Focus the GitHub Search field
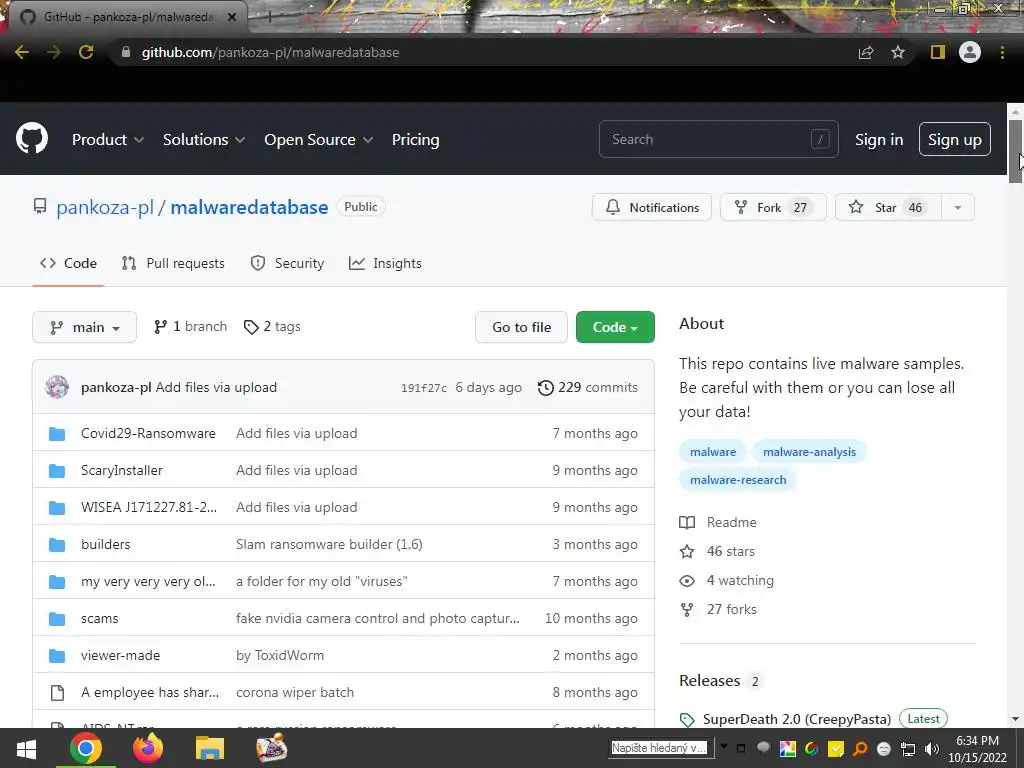 718,139
